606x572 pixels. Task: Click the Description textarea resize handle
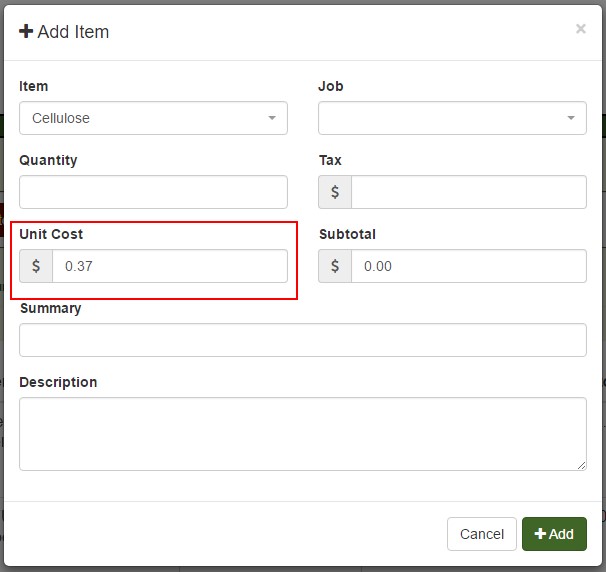581,465
